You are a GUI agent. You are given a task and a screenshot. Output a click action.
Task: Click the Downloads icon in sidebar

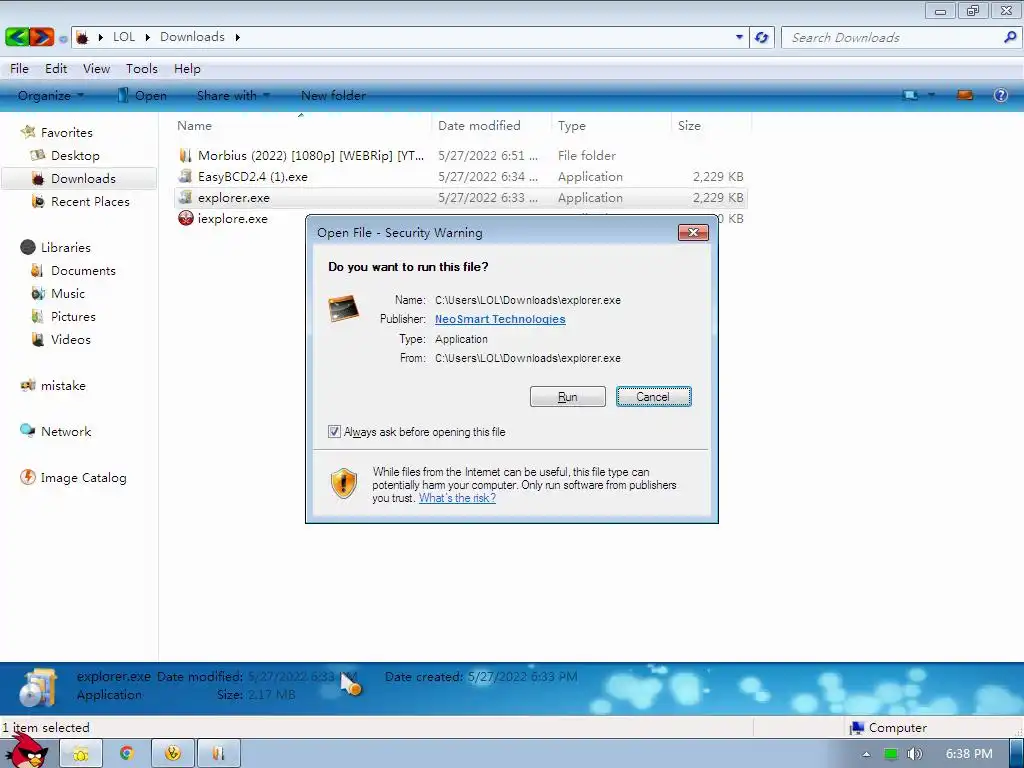pyautogui.click(x=38, y=178)
